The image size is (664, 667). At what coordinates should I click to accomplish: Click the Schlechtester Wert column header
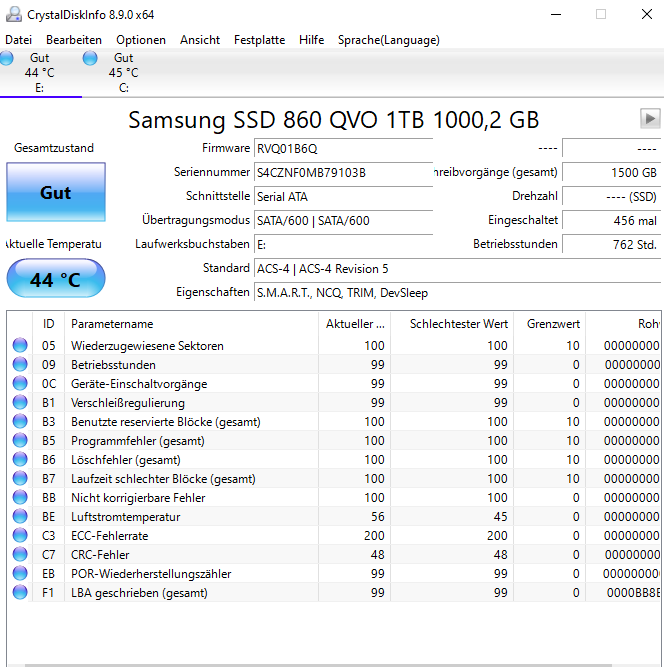[x=452, y=324]
